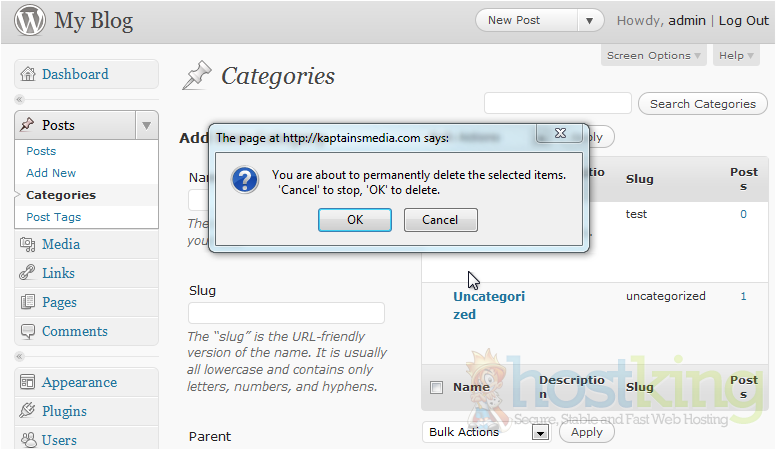
Task: Click the Log Out link
Action: (743, 21)
